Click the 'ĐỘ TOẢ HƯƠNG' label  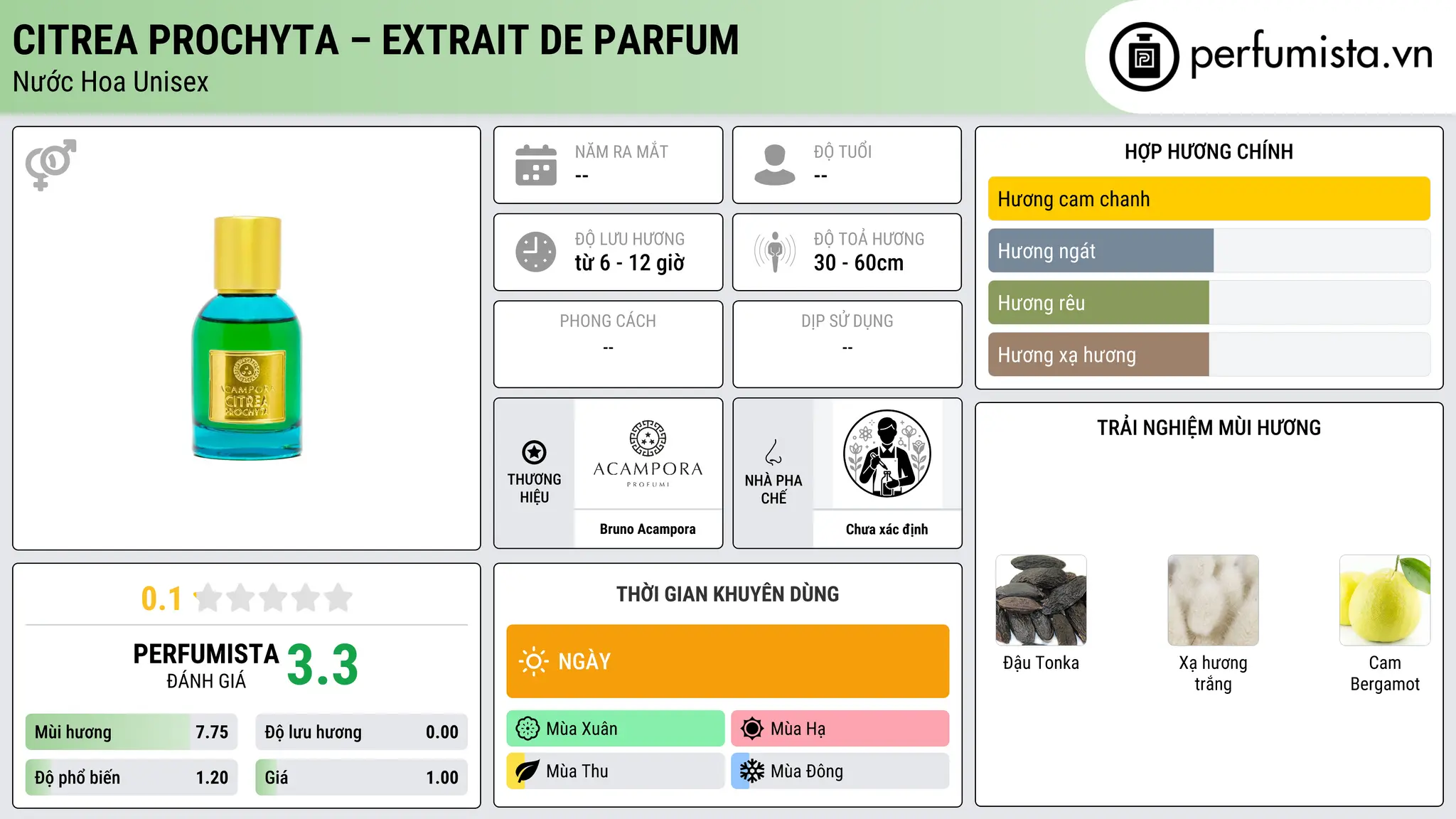tap(869, 239)
